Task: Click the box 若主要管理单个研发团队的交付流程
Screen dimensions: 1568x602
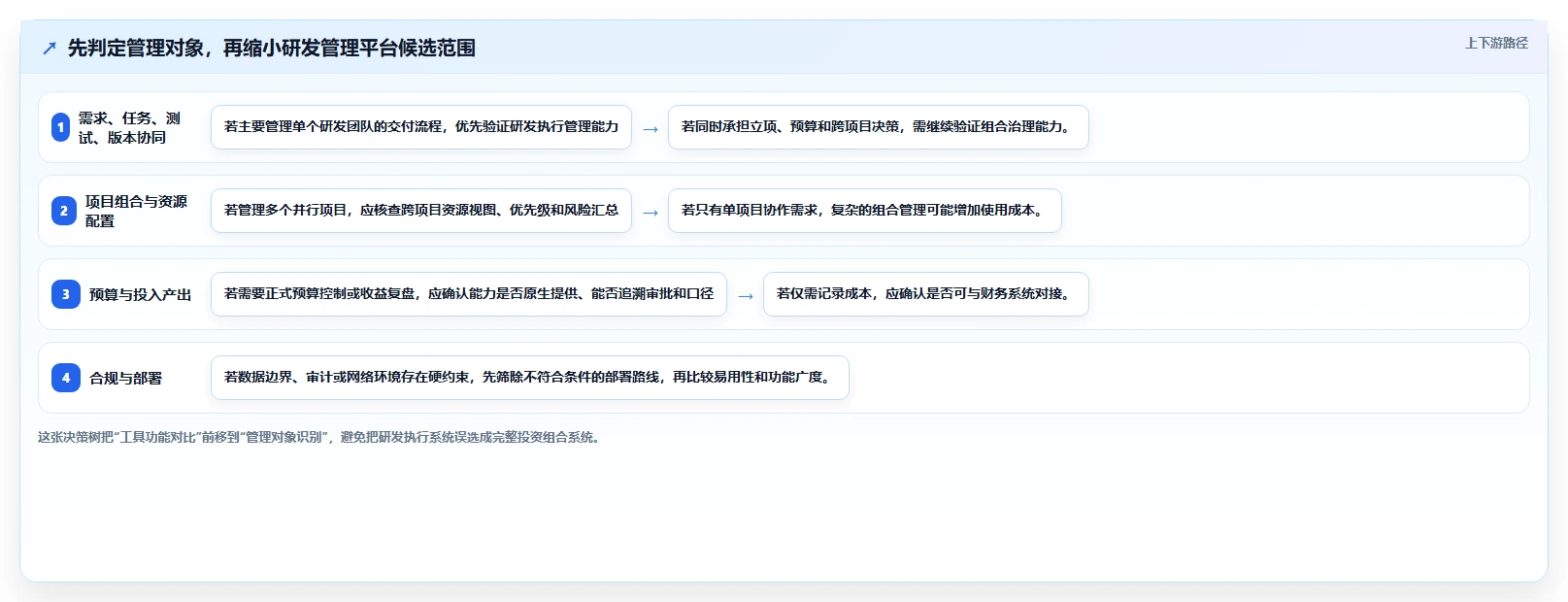Action: click(421, 127)
